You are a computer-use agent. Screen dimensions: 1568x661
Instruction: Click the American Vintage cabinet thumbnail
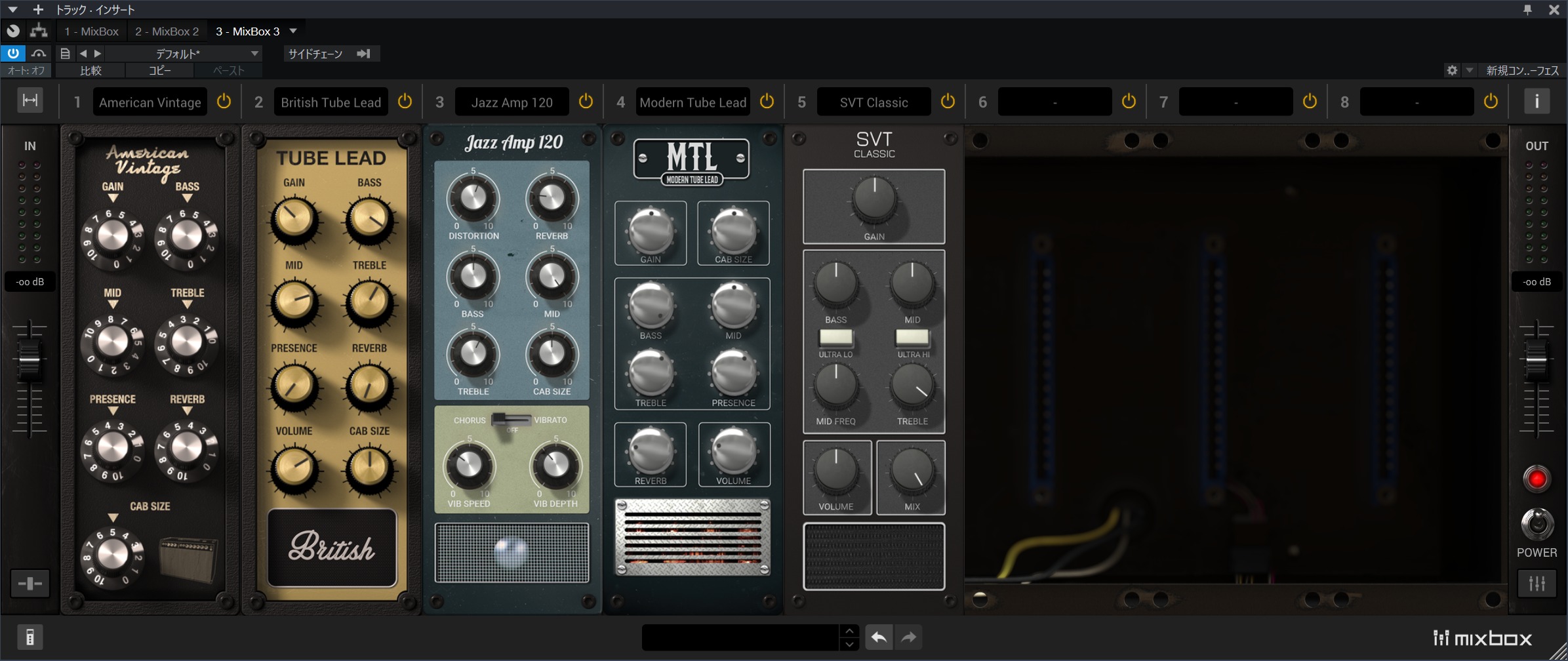click(x=188, y=559)
